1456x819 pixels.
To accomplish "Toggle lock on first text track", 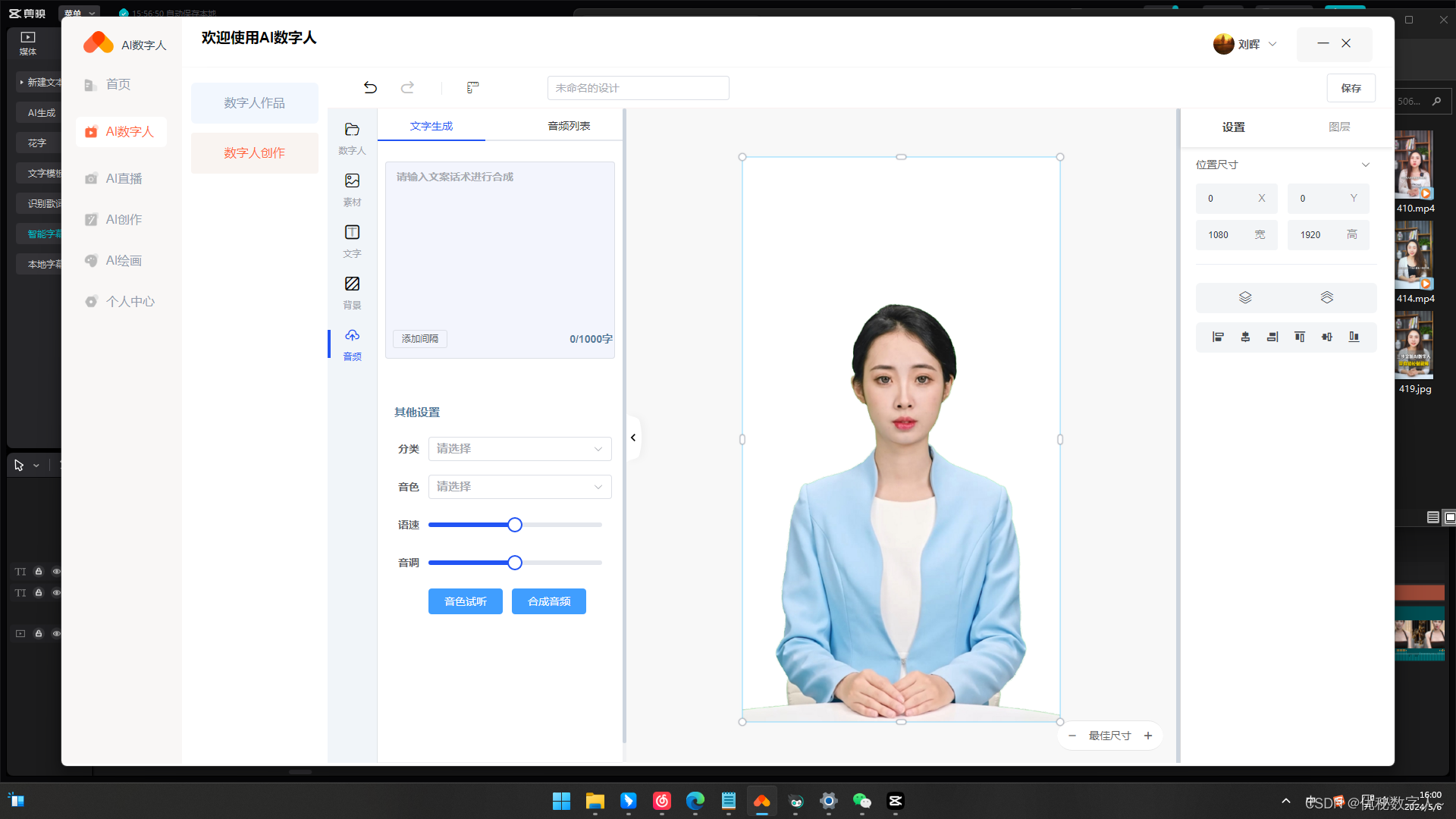I will coord(39,572).
